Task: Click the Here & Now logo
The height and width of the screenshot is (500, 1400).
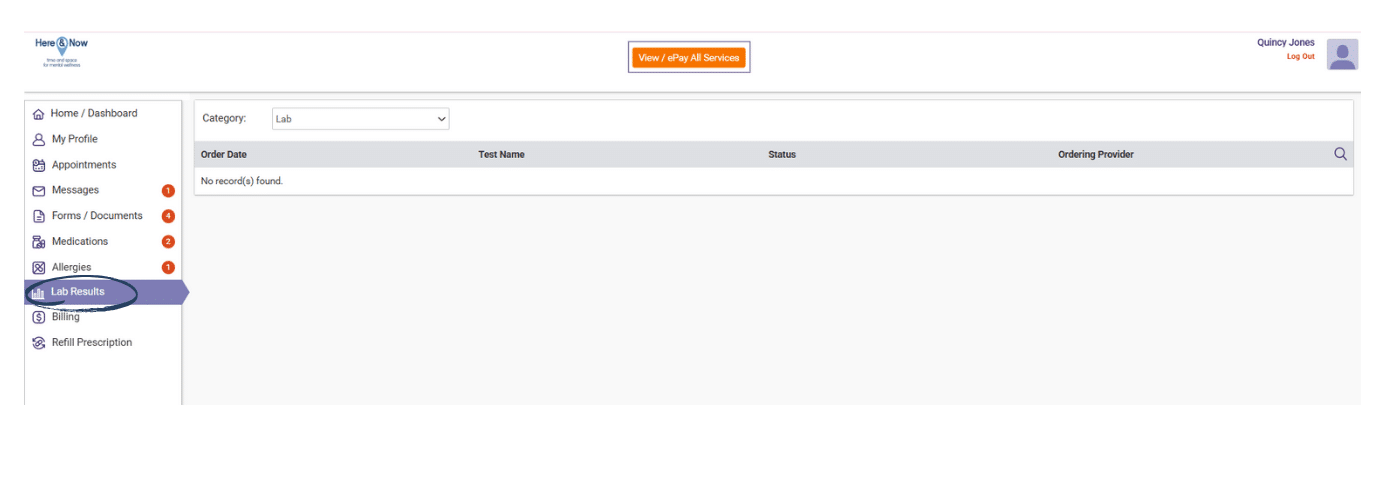Action: tap(61, 52)
